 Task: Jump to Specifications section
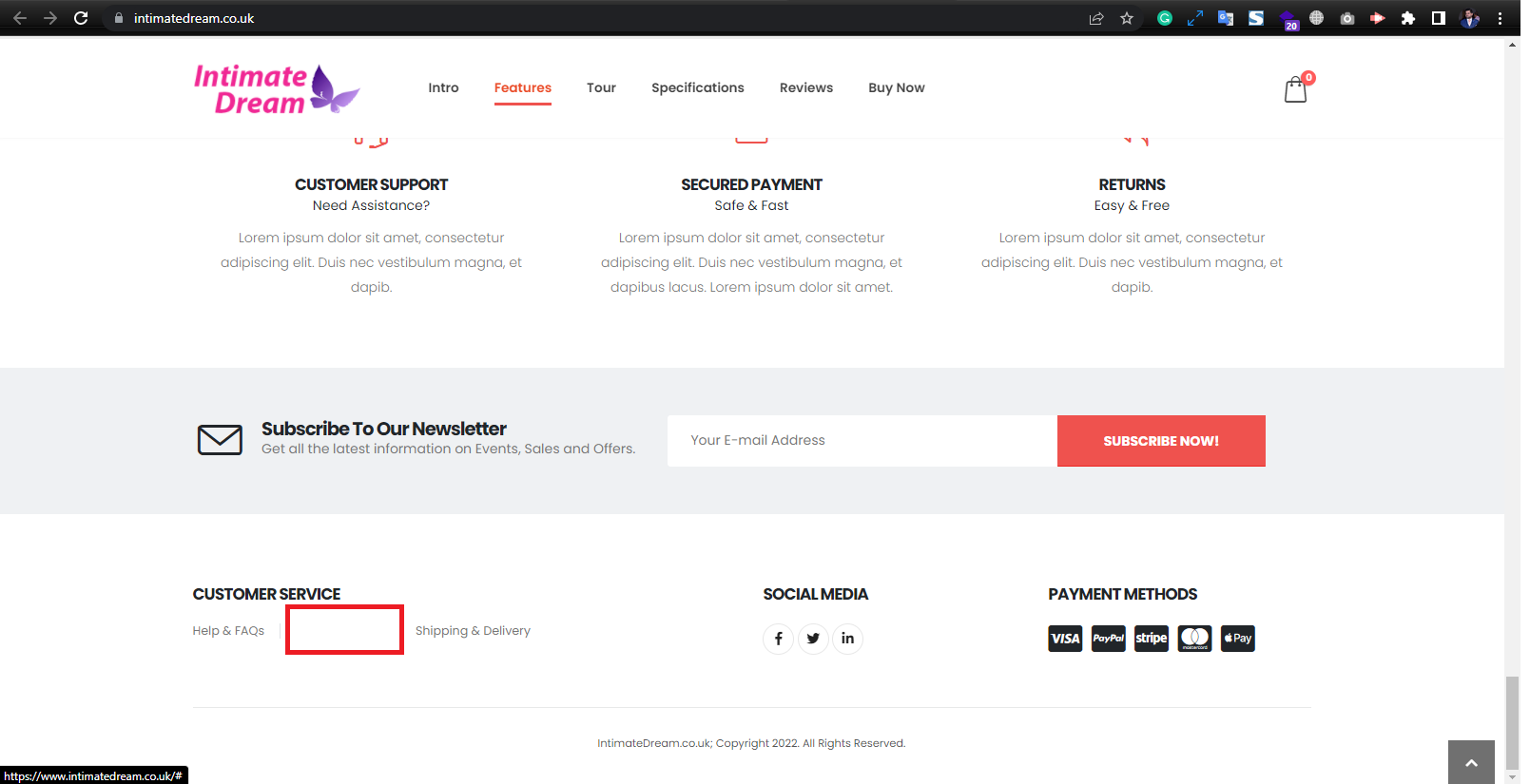[x=698, y=87]
